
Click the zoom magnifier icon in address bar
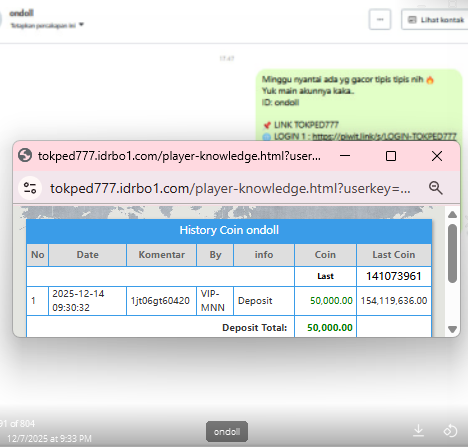(x=435, y=188)
